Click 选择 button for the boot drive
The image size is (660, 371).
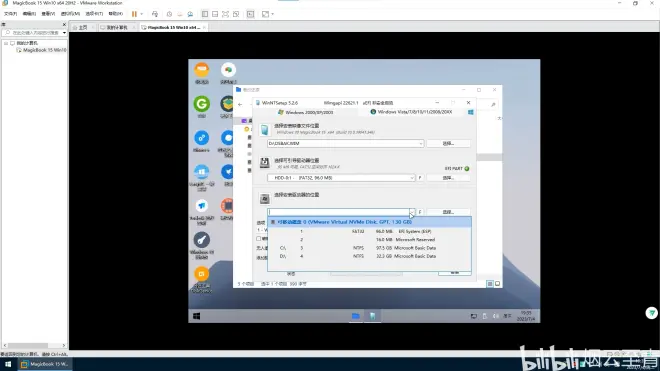tap(448, 178)
